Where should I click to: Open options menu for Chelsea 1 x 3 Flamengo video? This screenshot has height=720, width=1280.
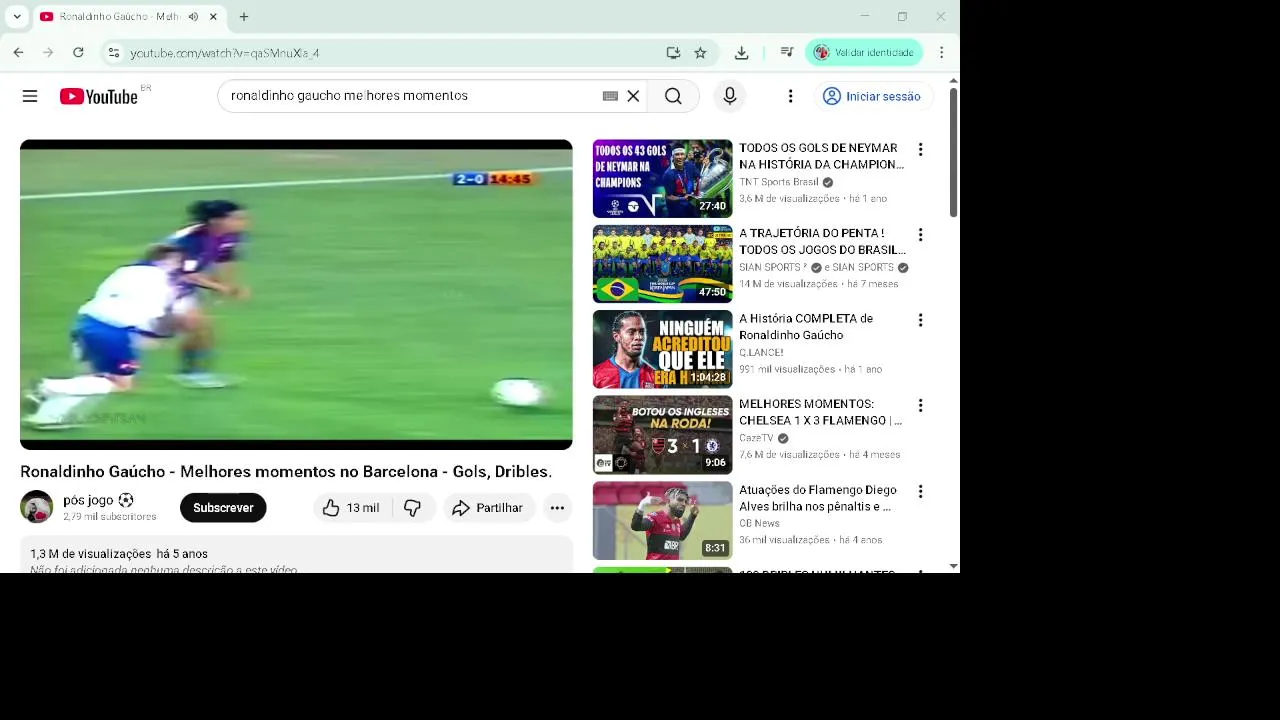click(x=920, y=406)
